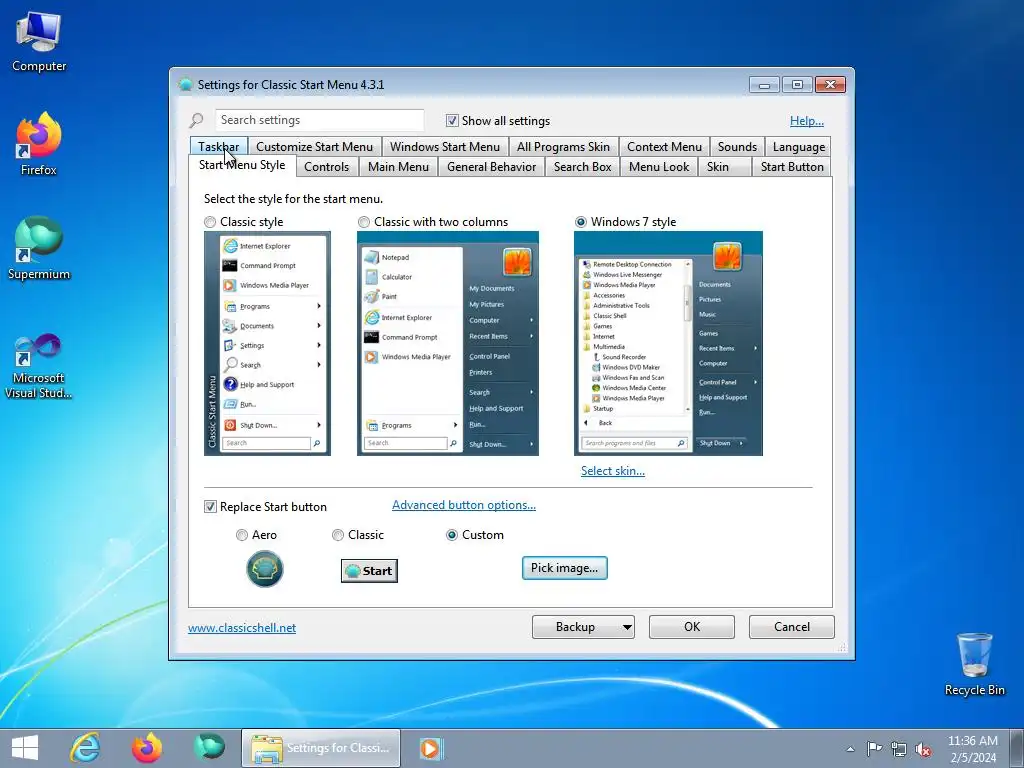Select the Supermium desktop shortcut
Viewport: 1024px width, 768px height.
(39, 248)
